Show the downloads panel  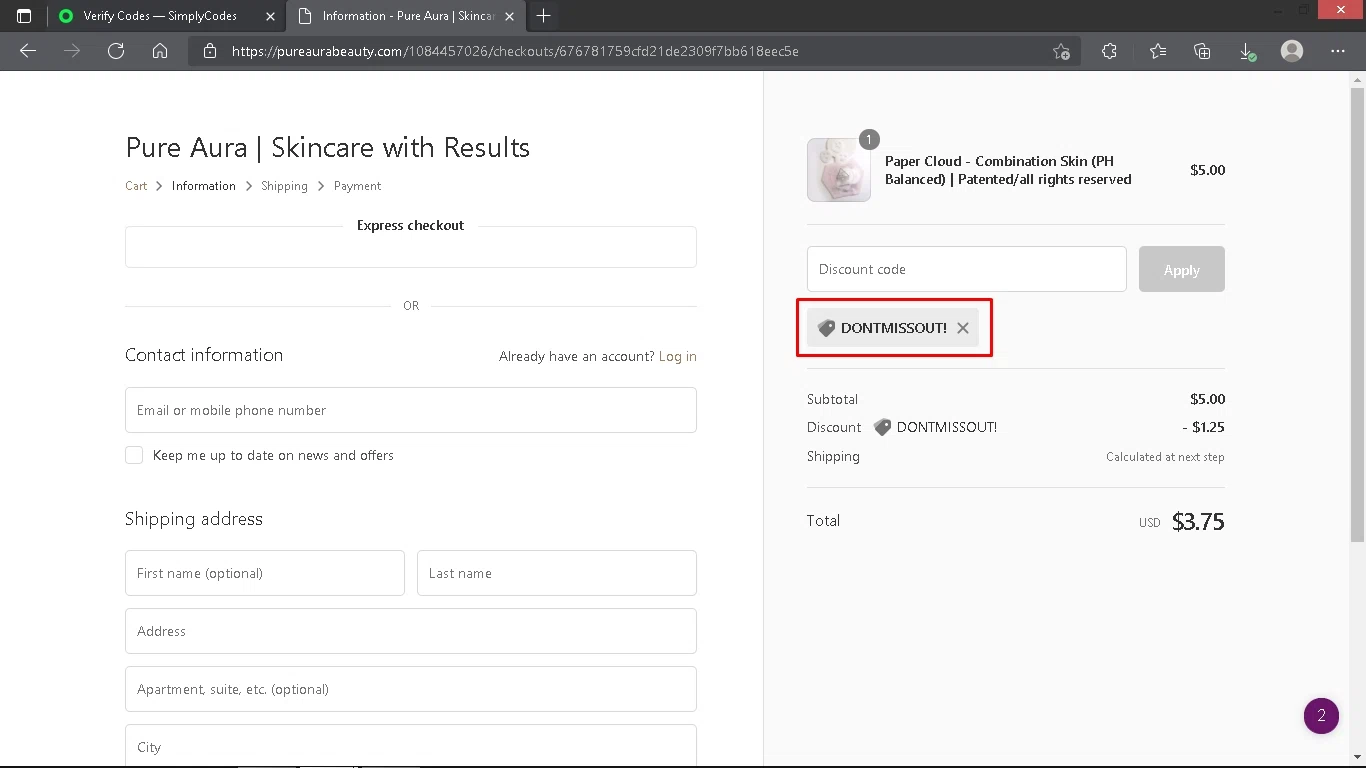pos(1247,51)
